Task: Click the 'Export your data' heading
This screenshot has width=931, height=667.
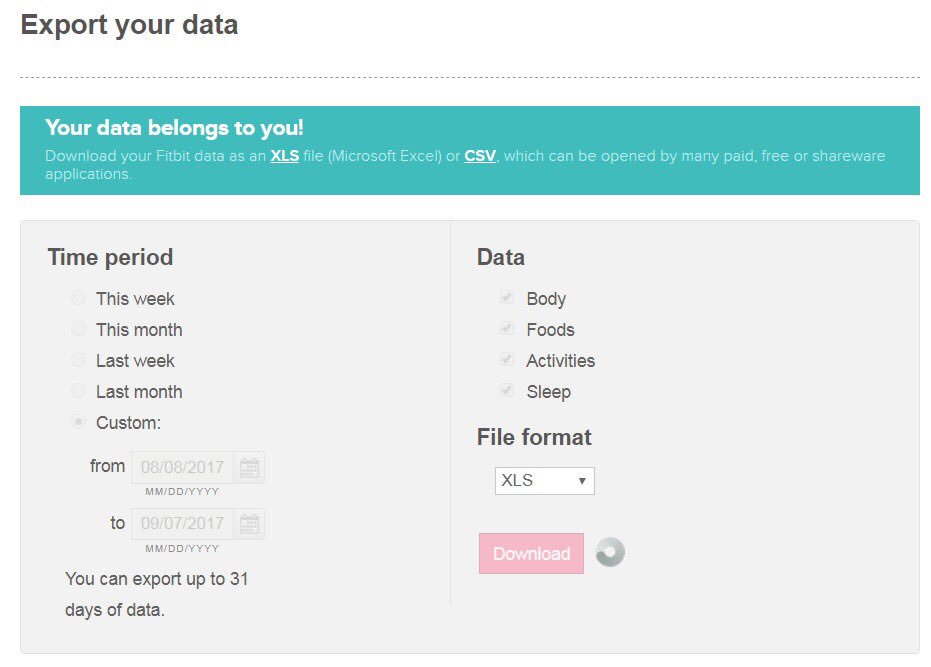Action: [129, 25]
